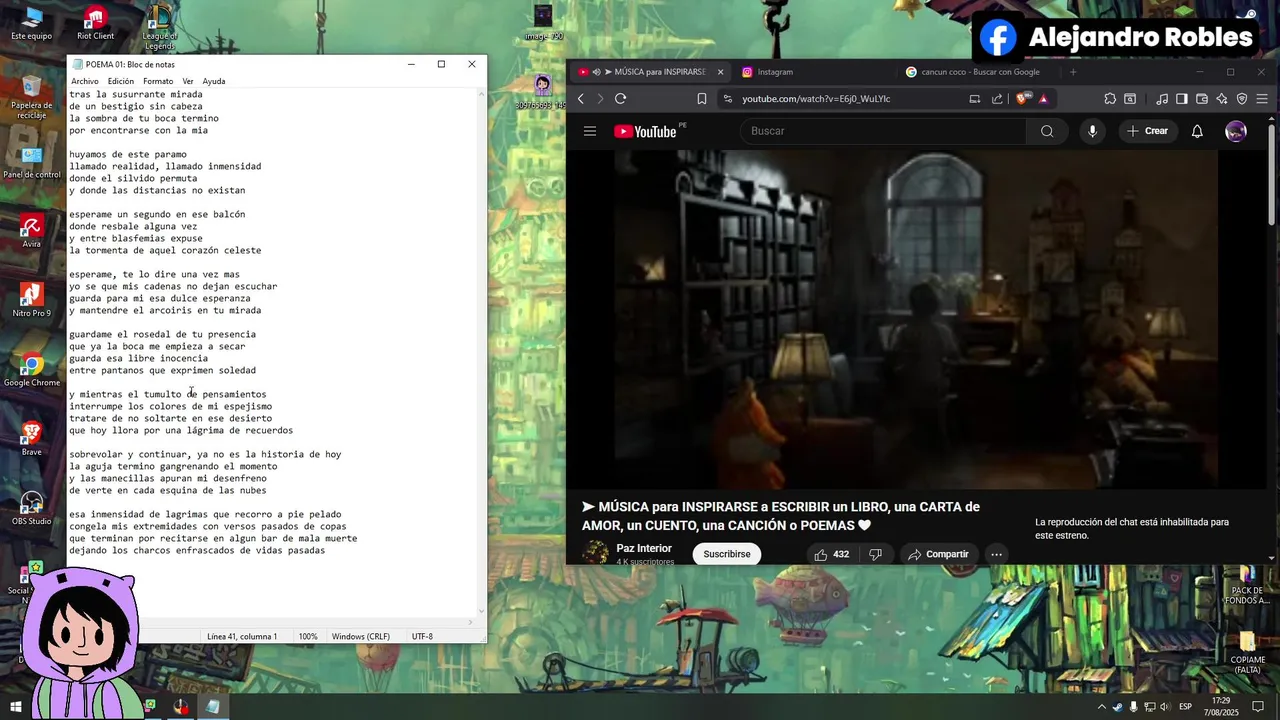Image resolution: width=1280 pixels, height=720 pixels.
Task: Start YouTube voice search microphone
Action: point(1092,131)
